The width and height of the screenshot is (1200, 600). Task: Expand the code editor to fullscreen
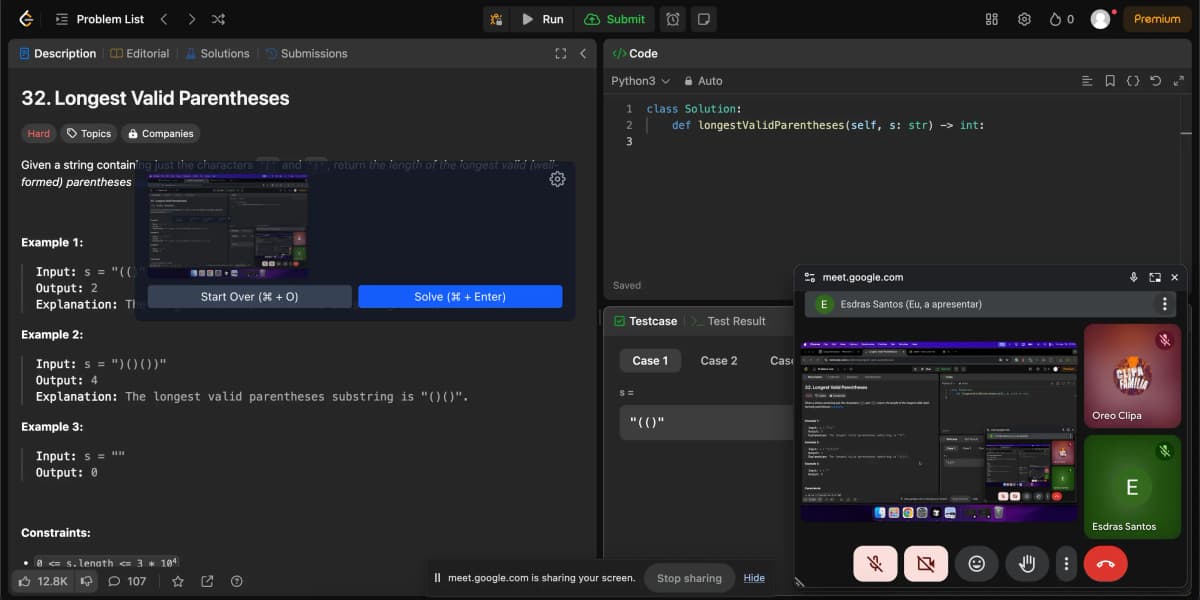pyautogui.click(x=1179, y=81)
